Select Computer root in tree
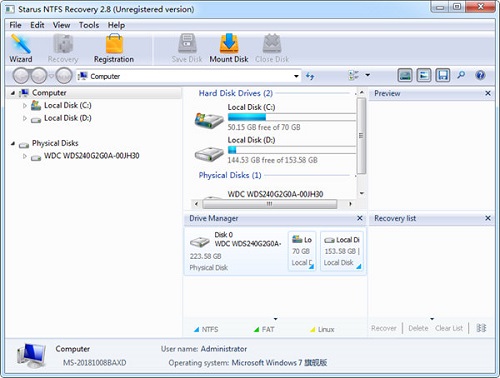 pos(49,93)
